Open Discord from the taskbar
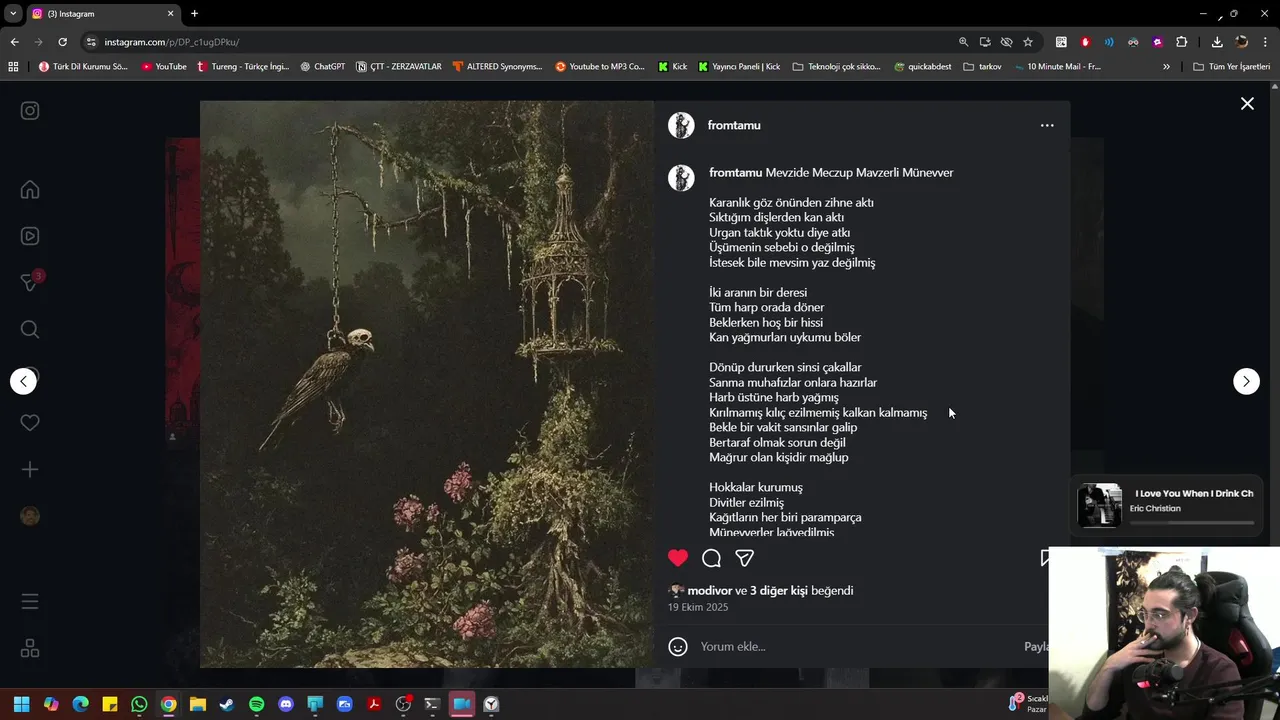The image size is (1280, 720). coord(286,704)
